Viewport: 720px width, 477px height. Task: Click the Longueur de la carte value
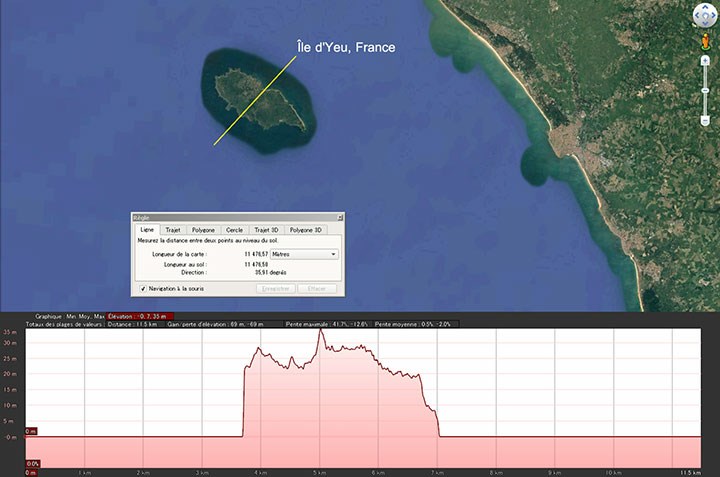coord(256,254)
